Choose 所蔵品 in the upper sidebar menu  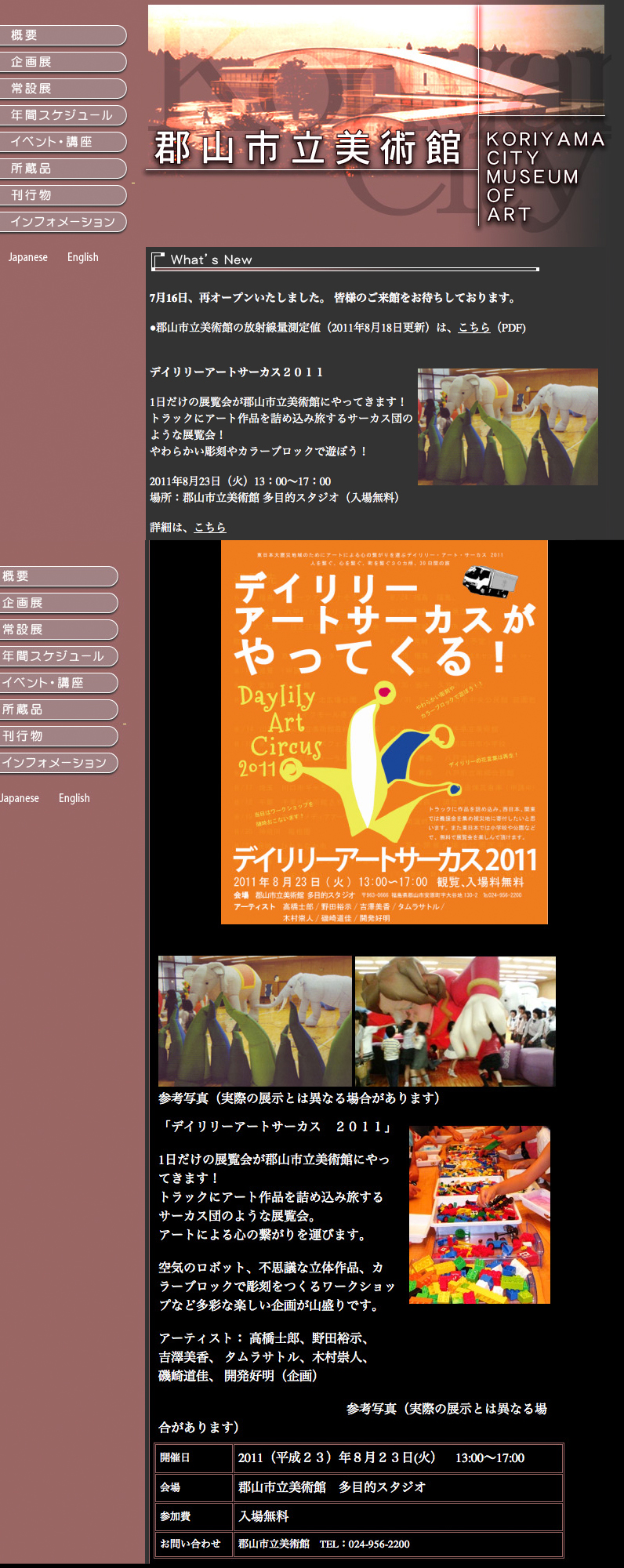click(63, 169)
